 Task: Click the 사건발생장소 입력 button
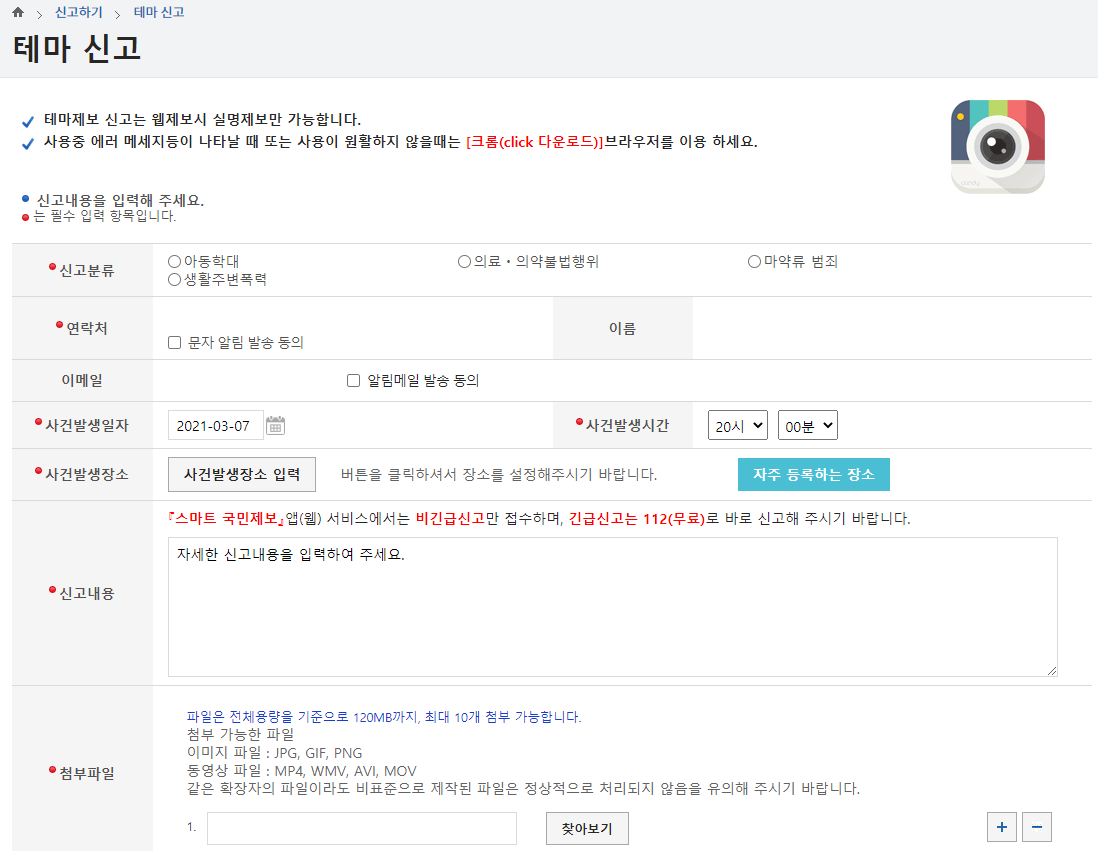click(241, 474)
